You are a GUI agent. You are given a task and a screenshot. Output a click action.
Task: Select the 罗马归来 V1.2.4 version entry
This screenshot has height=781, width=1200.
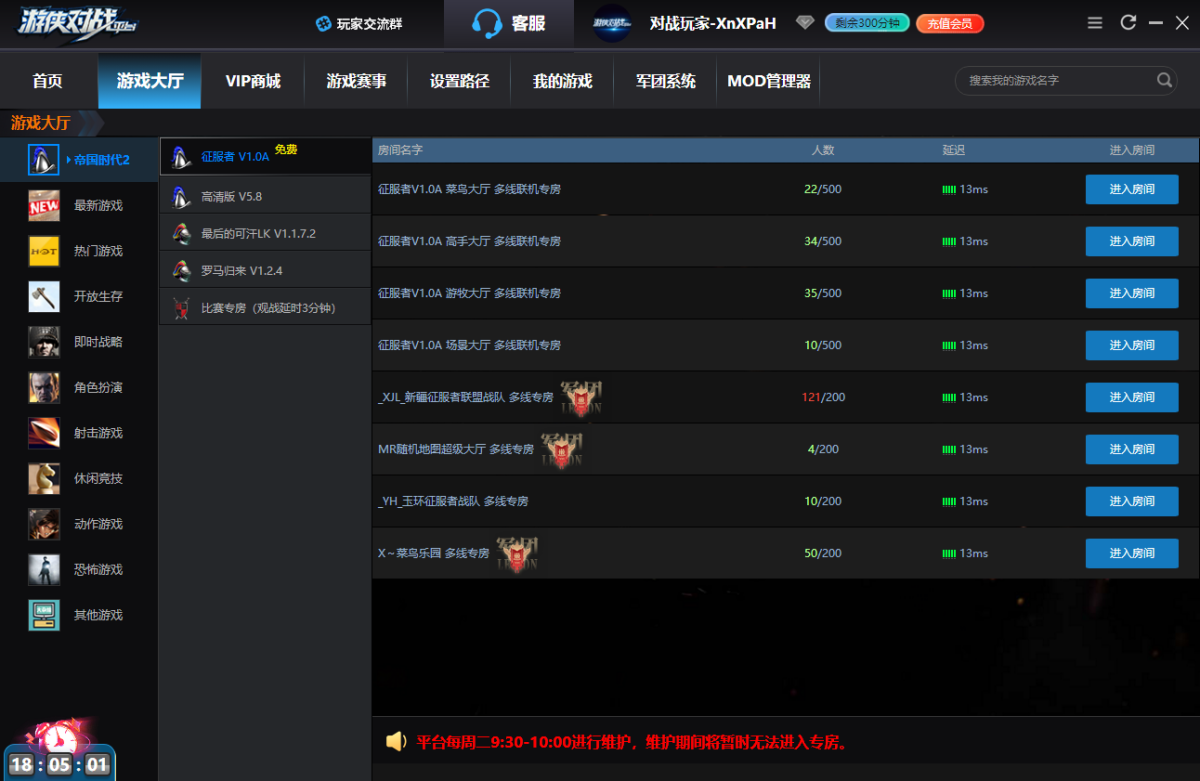[x=265, y=270]
